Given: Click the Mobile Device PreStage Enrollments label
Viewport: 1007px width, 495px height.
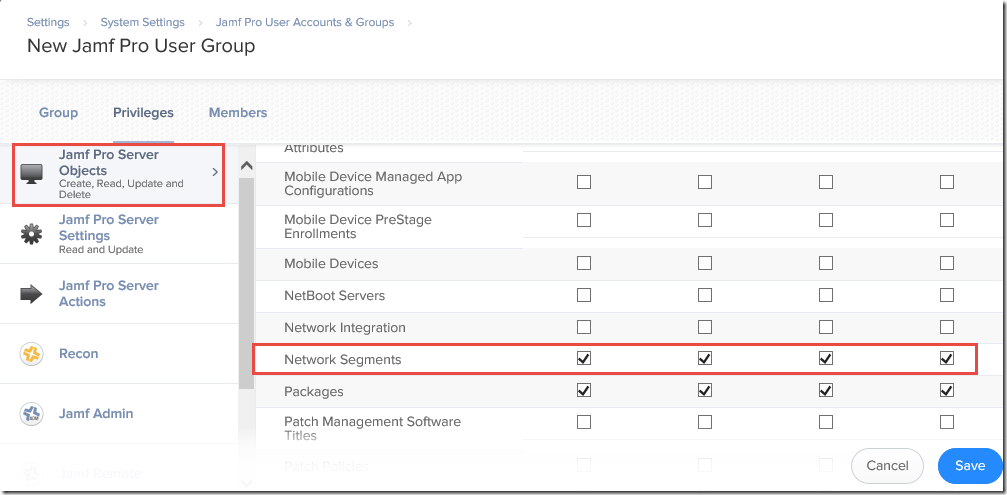Looking at the screenshot, I should [358, 227].
